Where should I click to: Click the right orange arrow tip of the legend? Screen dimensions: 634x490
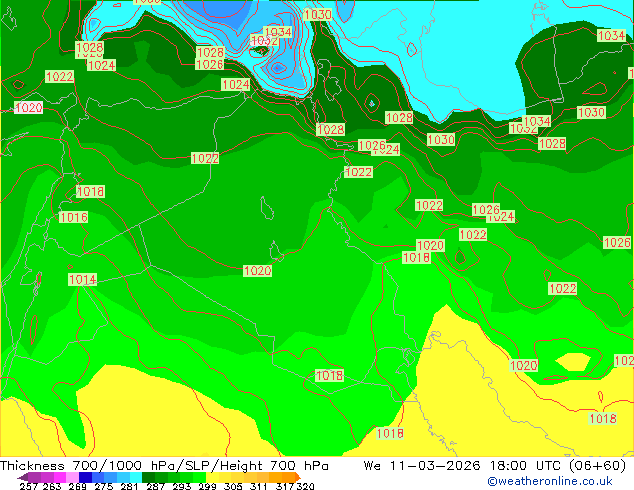point(298,477)
